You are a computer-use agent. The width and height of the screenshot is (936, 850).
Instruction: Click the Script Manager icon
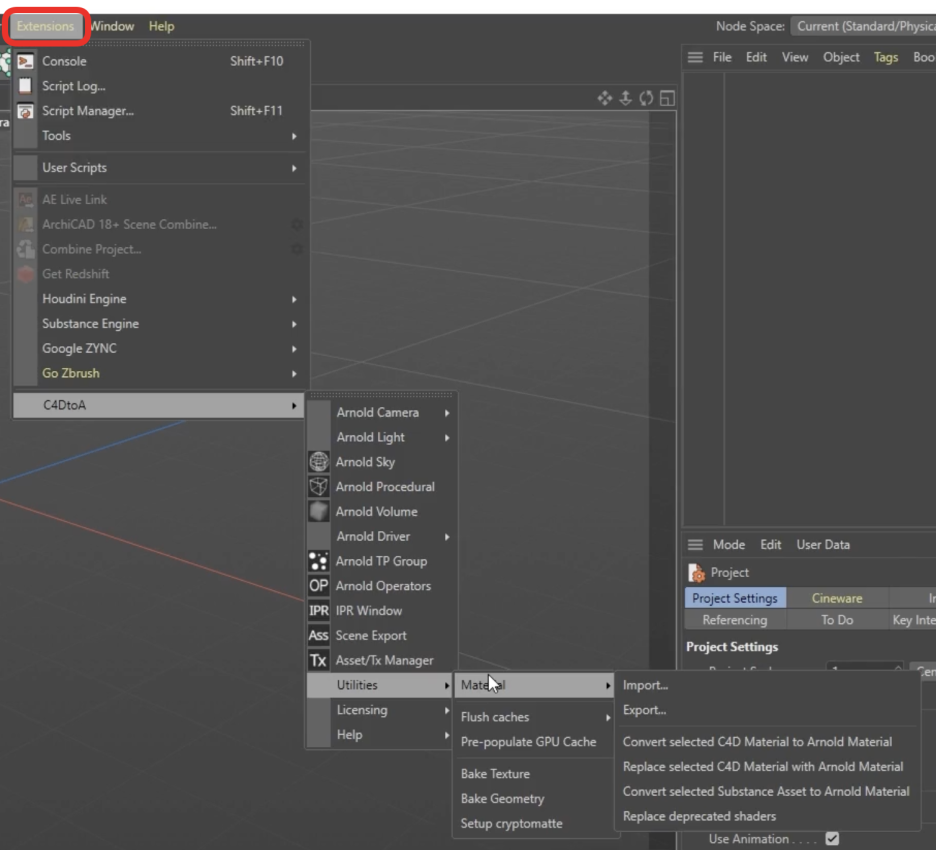pyautogui.click(x=25, y=111)
